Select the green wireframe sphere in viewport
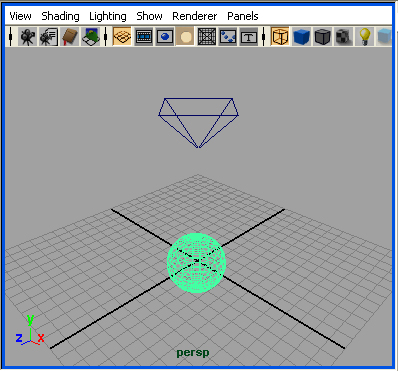 tap(196, 263)
